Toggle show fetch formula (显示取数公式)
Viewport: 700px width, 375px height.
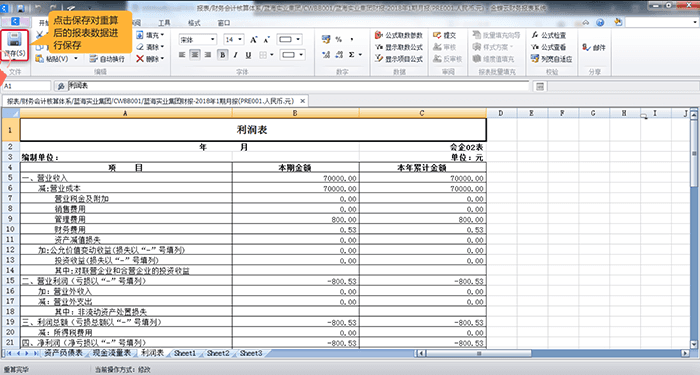point(399,47)
